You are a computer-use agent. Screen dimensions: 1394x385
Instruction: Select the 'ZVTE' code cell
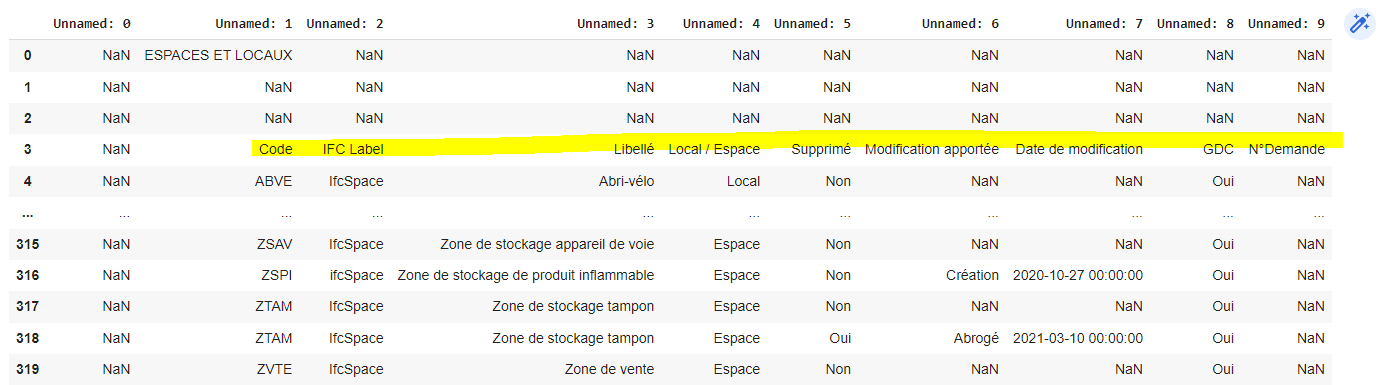click(275, 369)
